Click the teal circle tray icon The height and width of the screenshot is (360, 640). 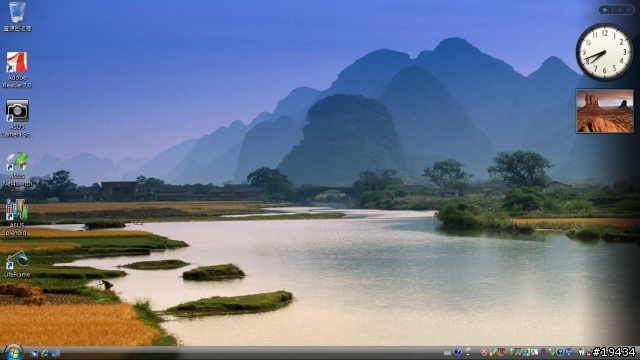560,352
